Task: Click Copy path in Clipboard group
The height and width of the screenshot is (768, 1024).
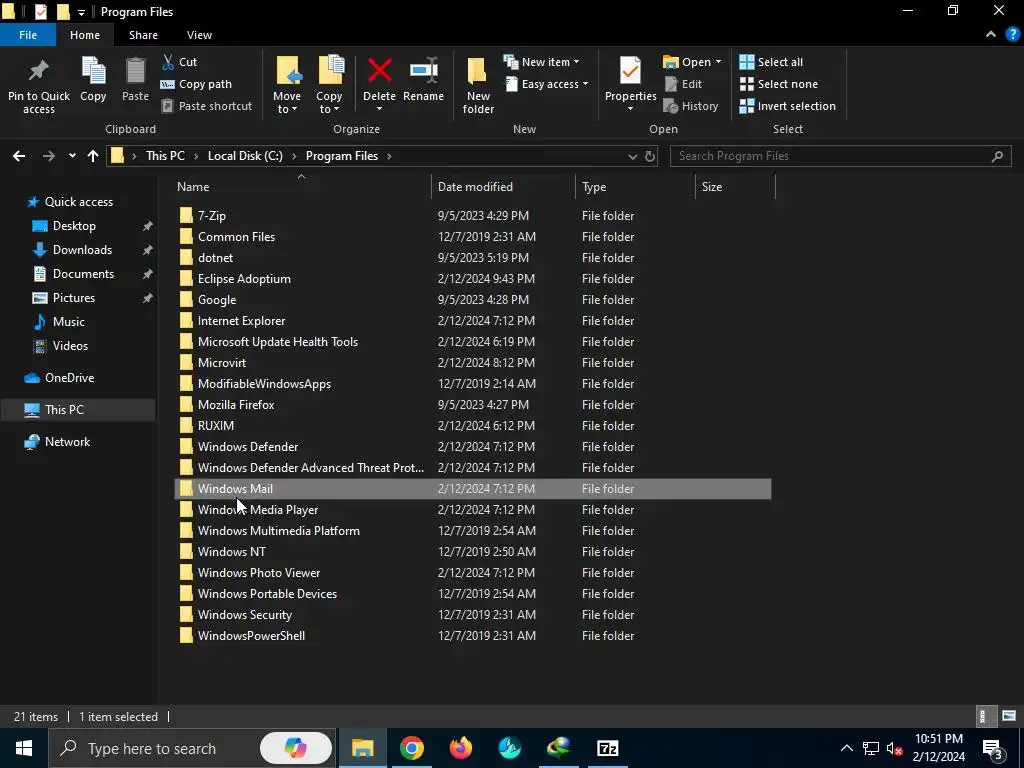Action: click(196, 84)
